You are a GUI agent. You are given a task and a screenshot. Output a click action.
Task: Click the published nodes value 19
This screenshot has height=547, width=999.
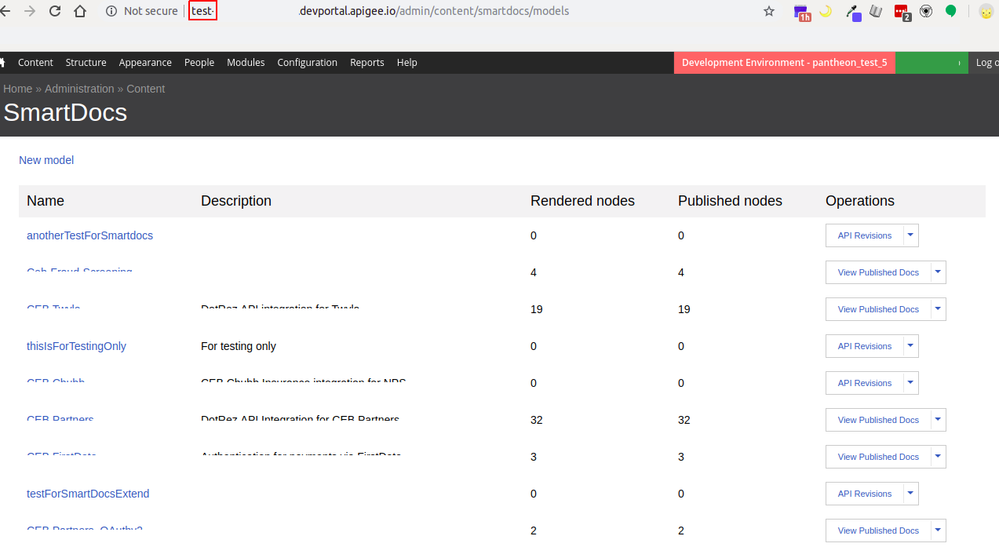[684, 309]
